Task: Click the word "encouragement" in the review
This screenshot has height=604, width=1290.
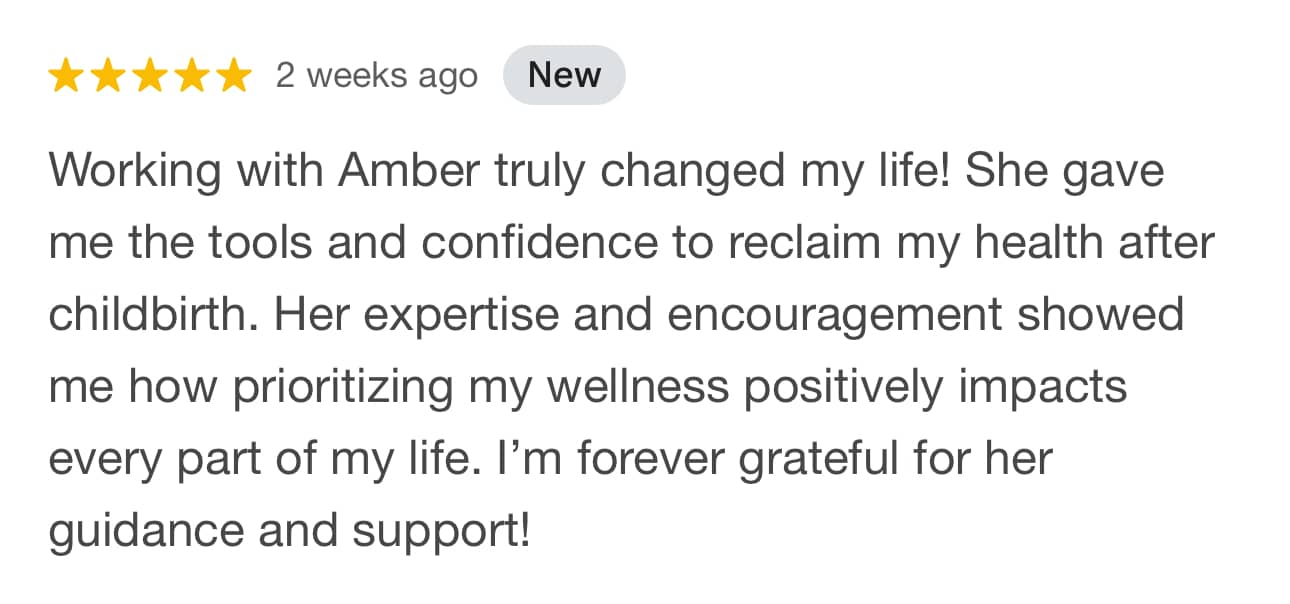Action: click(x=835, y=316)
